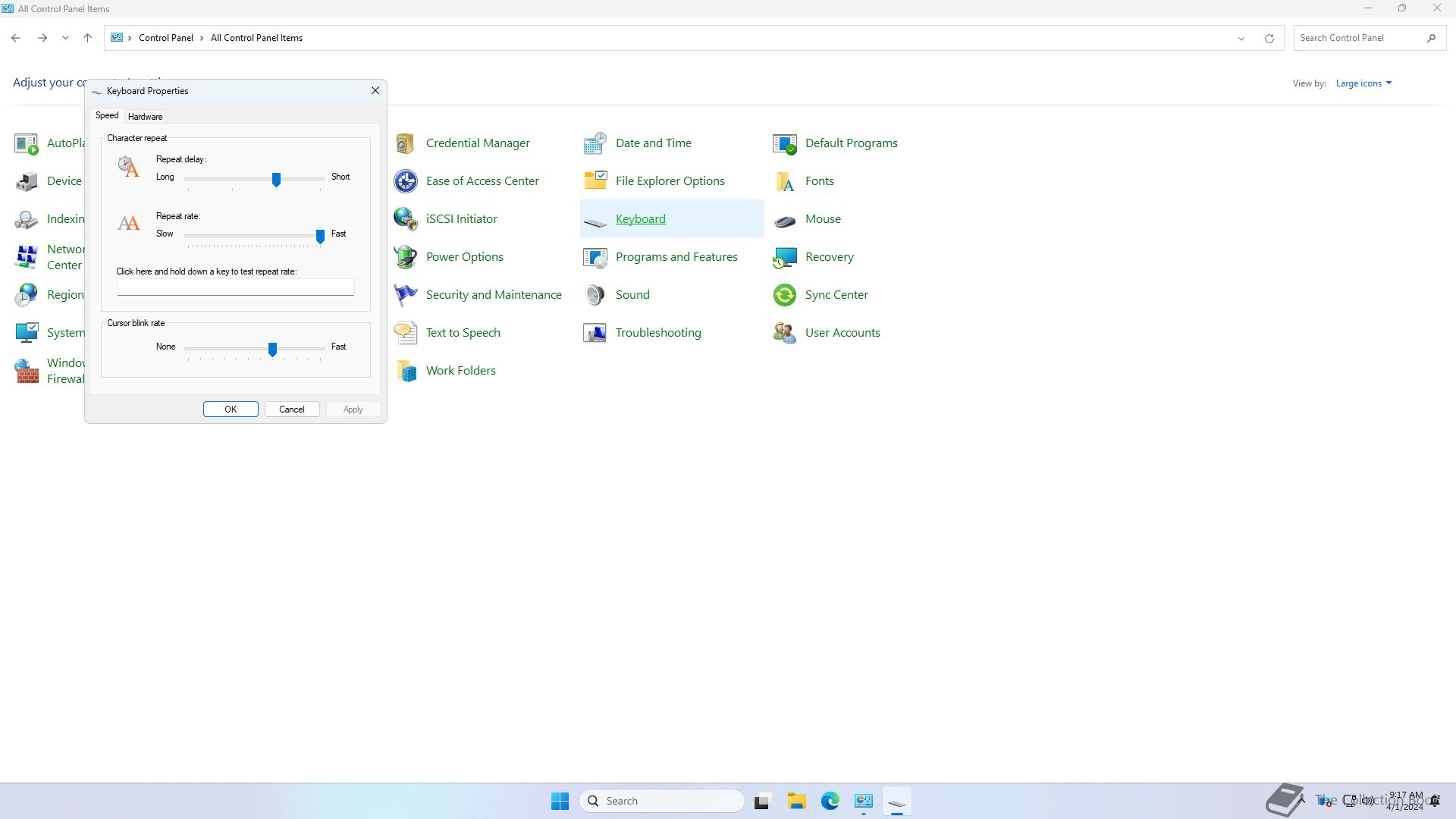Select the Speed tab
The image size is (1456, 819).
107,116
